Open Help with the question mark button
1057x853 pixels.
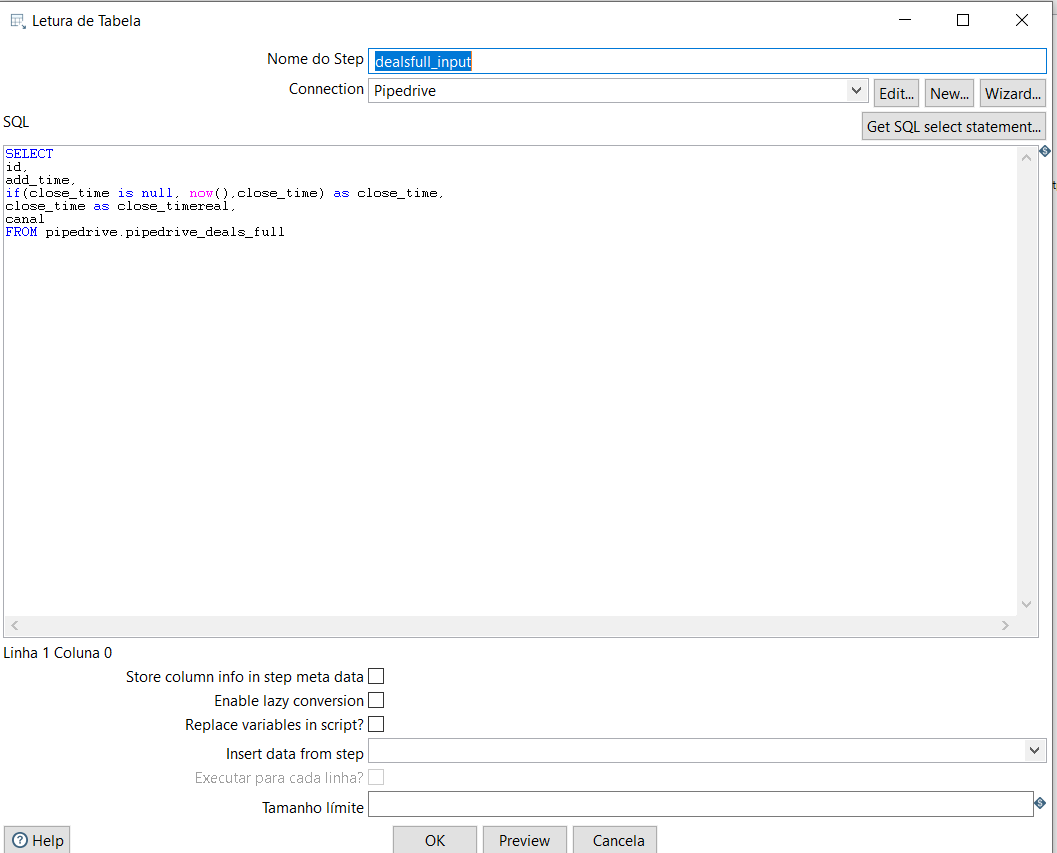(37, 840)
